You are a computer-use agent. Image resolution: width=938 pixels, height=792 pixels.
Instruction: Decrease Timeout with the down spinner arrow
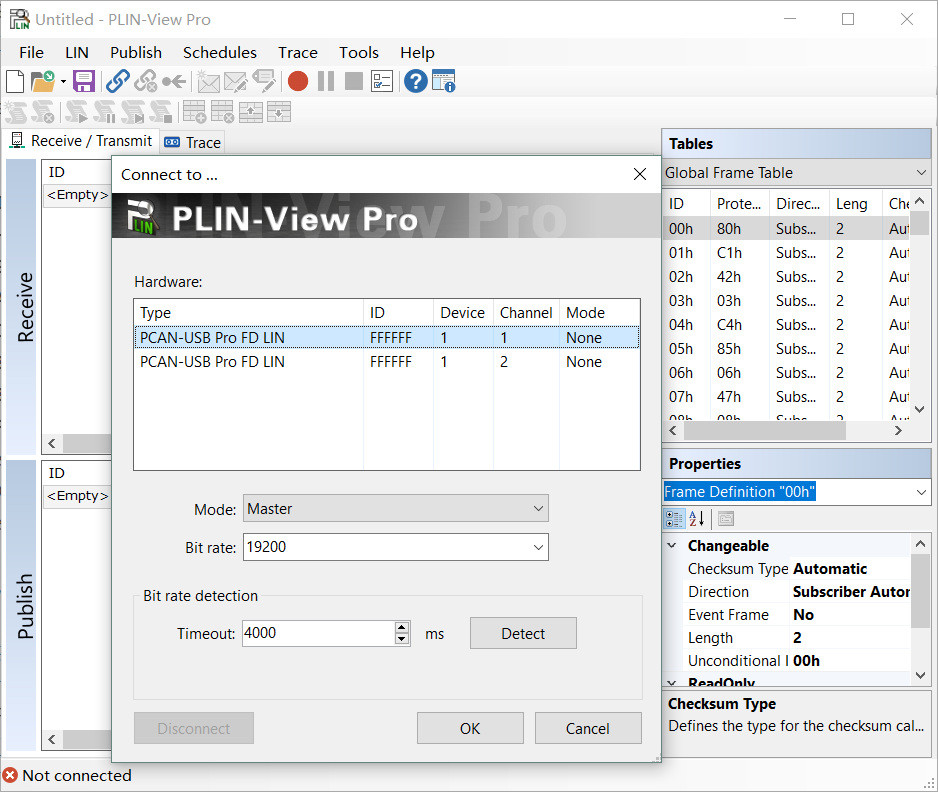[x=402, y=639]
